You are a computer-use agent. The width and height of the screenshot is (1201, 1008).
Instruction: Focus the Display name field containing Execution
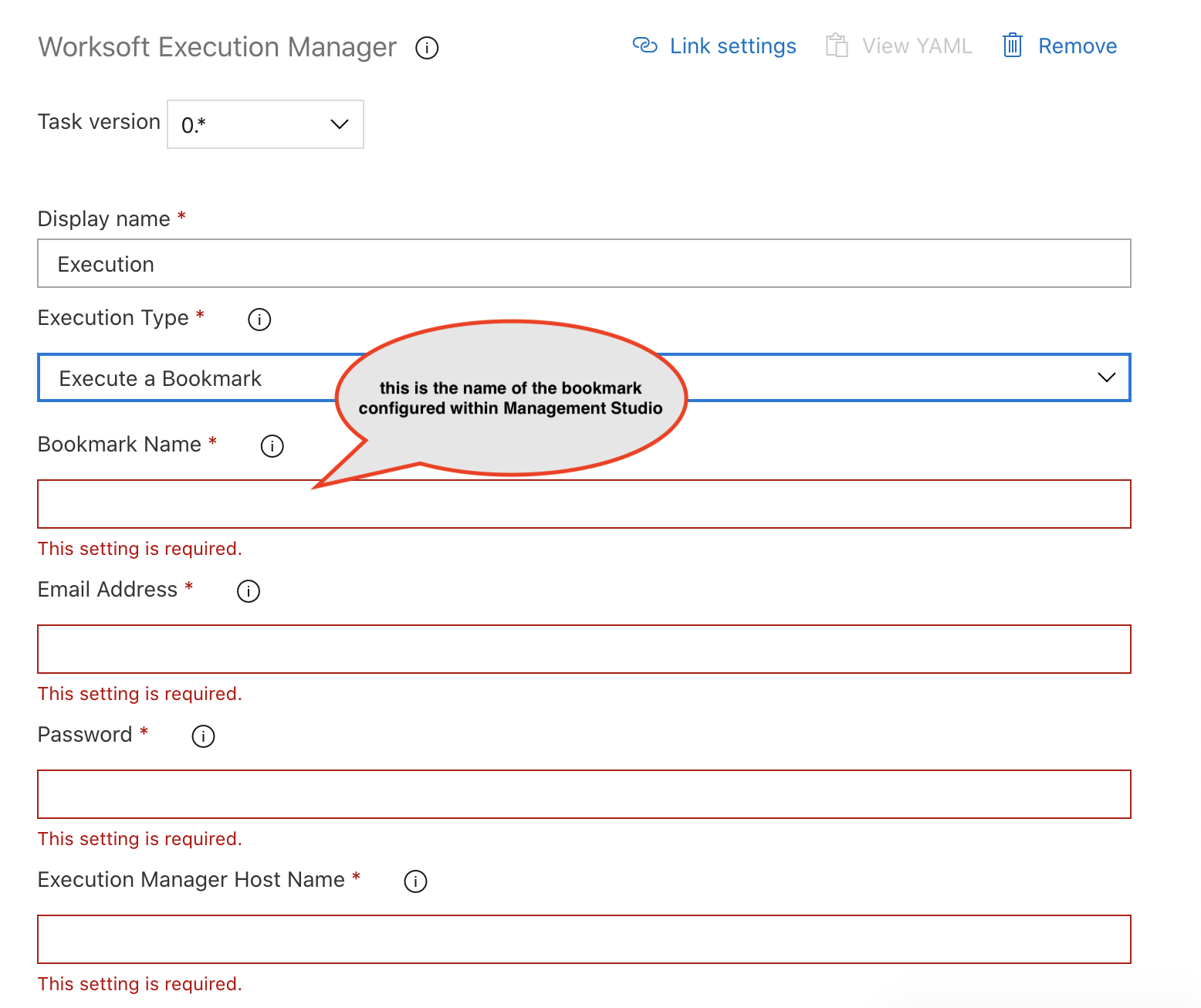584,263
